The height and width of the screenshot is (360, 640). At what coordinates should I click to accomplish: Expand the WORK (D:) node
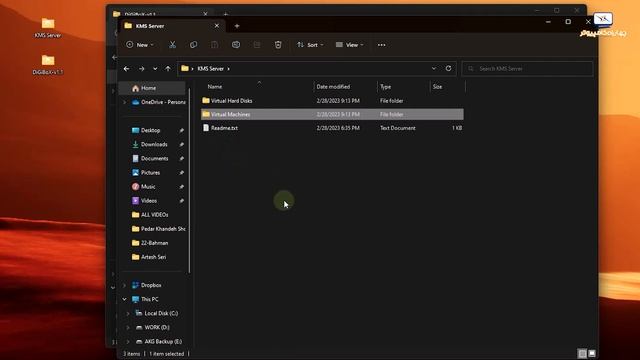coord(128,327)
